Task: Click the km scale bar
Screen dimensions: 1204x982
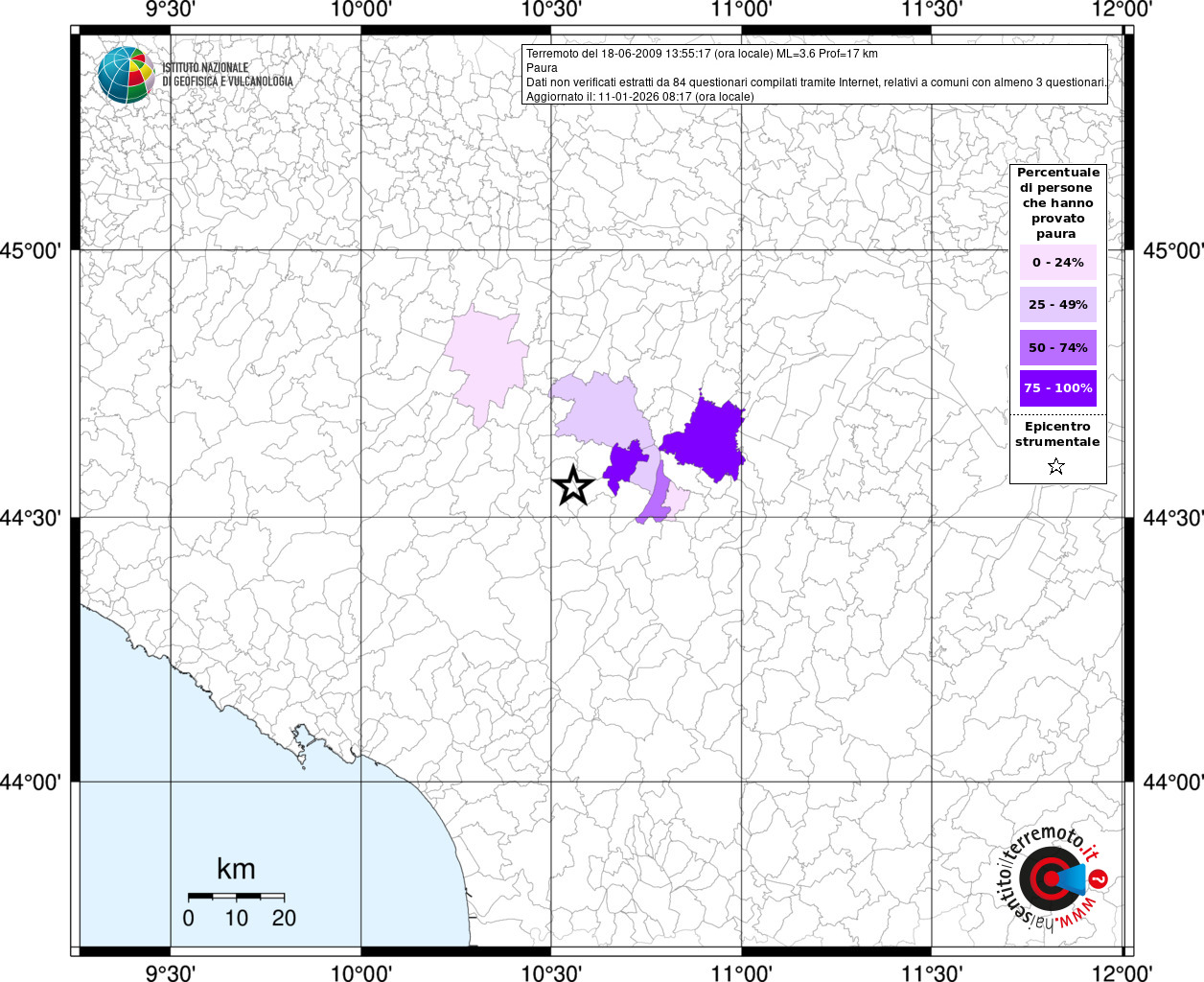Action: [236, 896]
